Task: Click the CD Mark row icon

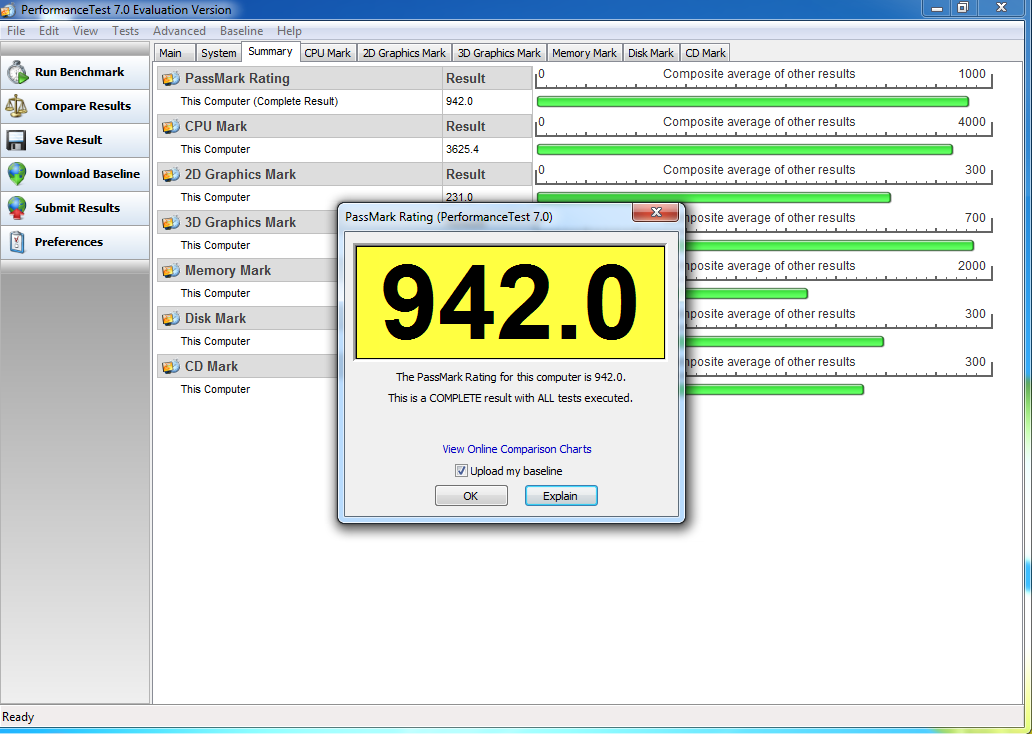Action: coord(170,367)
